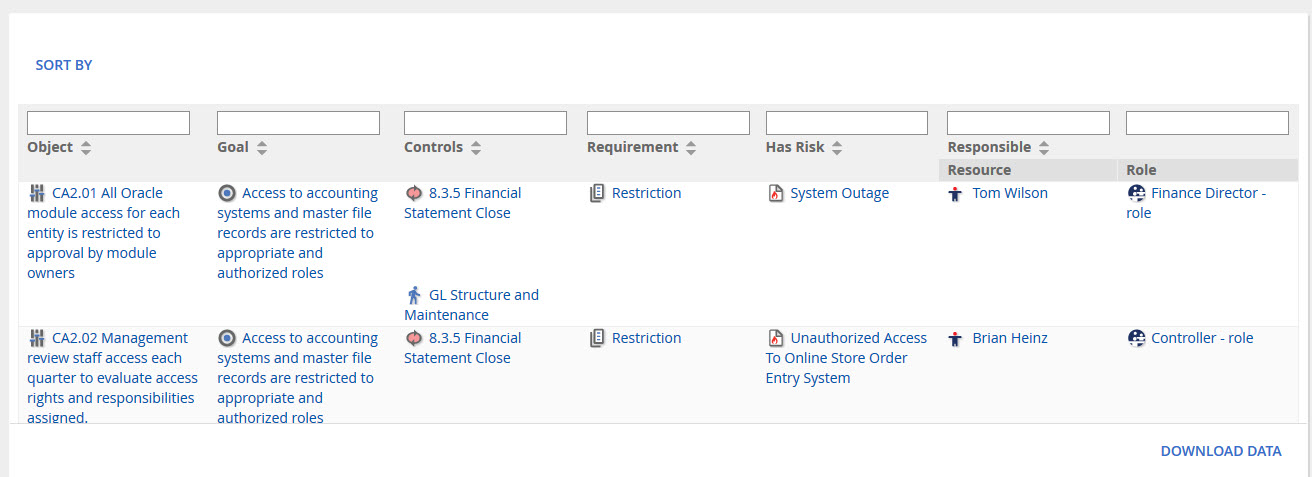Viewport: 1312px width, 477px height.
Task: Sort by the Goal column arrows
Action: pos(262,148)
